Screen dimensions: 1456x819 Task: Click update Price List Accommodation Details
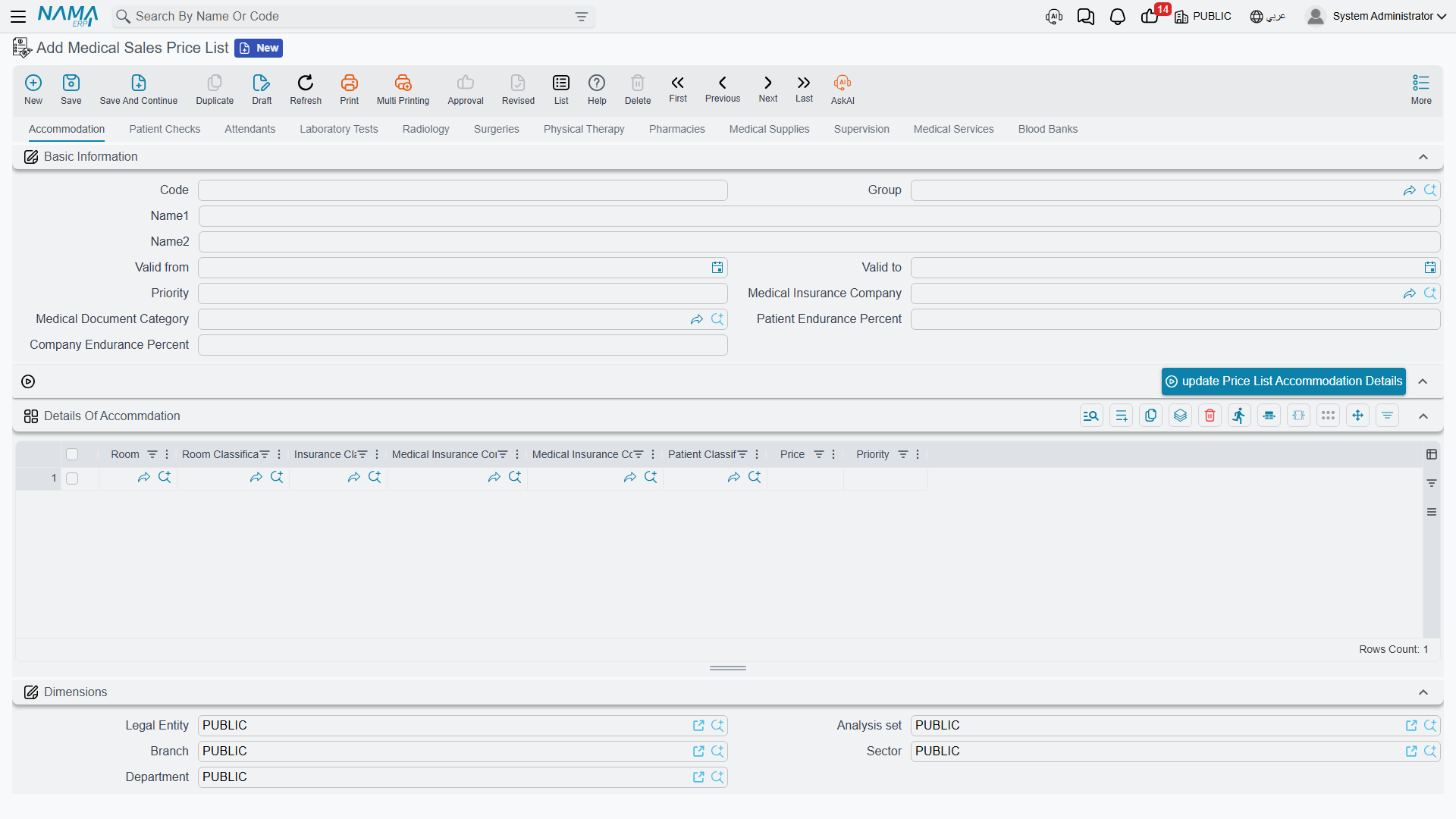[1283, 381]
